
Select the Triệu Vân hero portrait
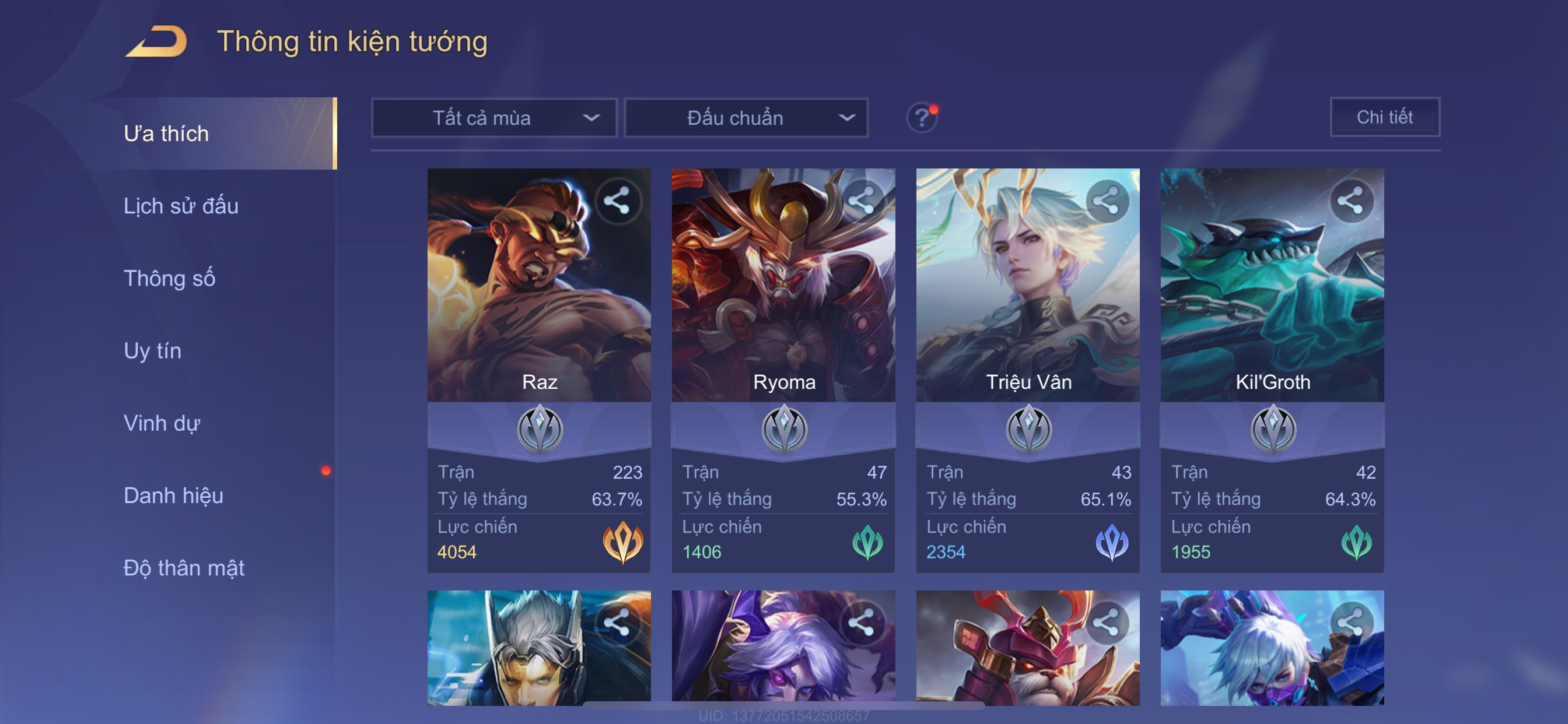[x=1027, y=284]
